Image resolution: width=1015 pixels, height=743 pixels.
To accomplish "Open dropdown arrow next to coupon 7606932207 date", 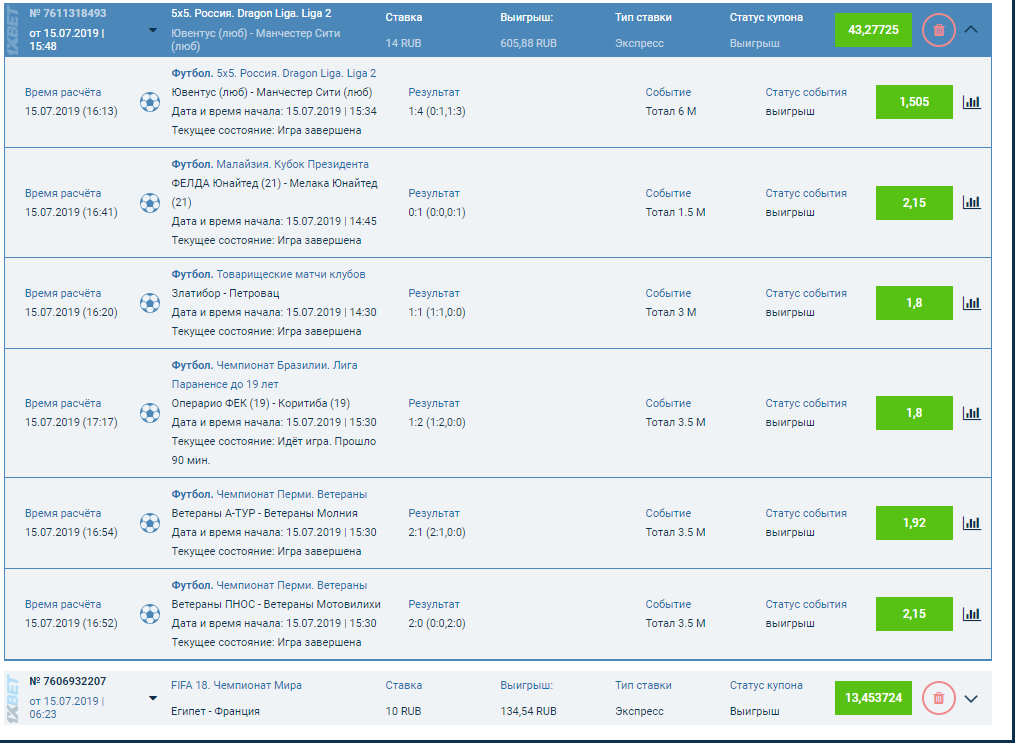I will pos(153,698).
